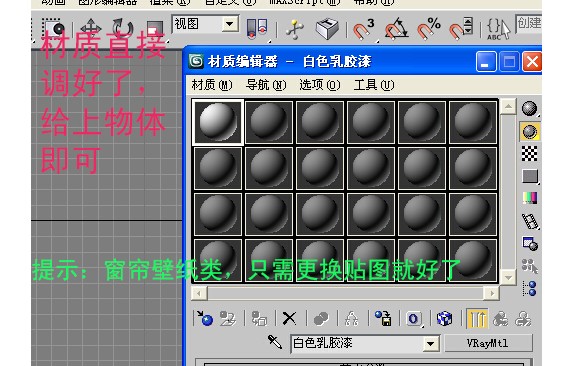
Task: Open the 导航(N) menu
Action: [266, 85]
